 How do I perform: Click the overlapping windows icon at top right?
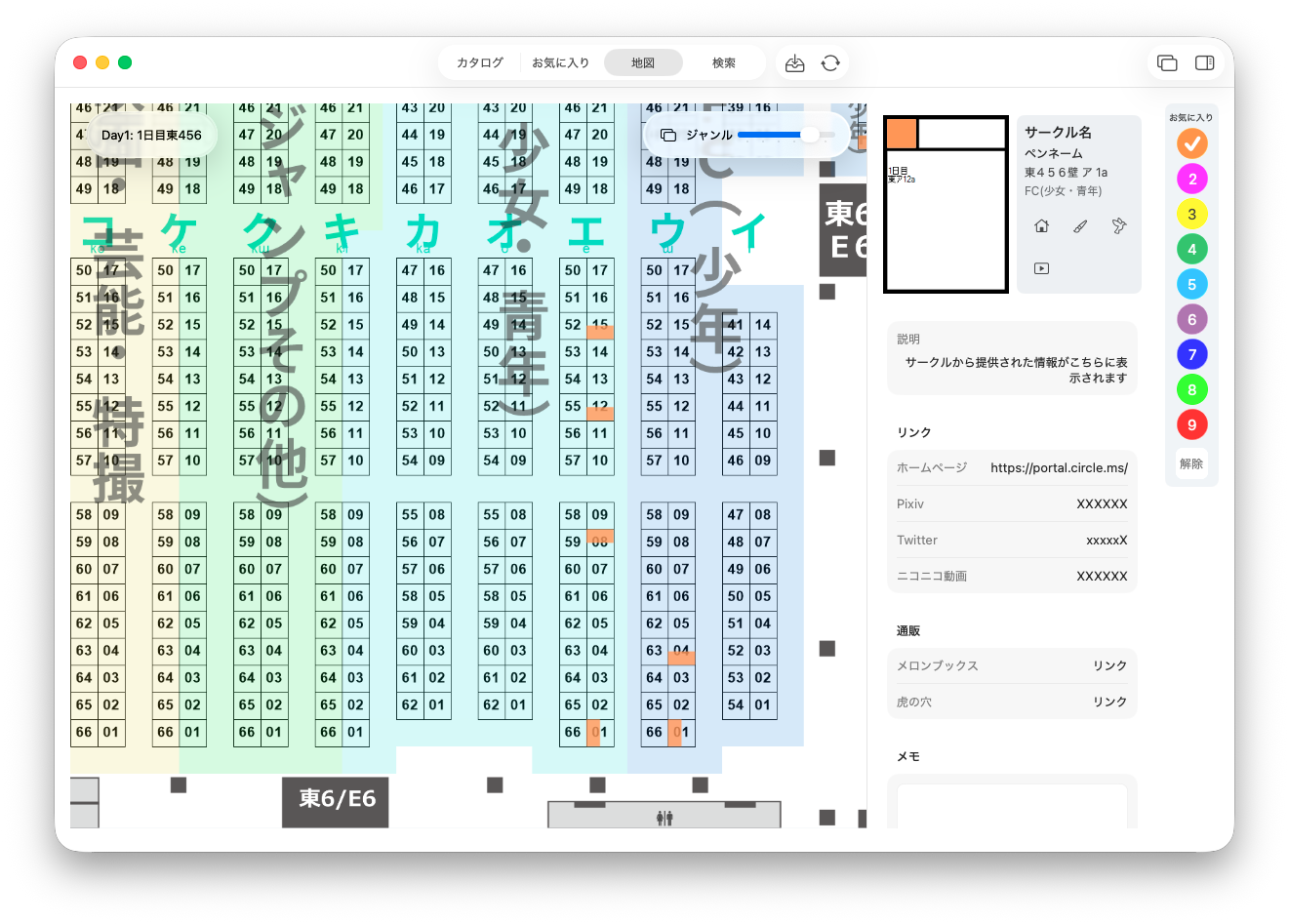click(1167, 63)
